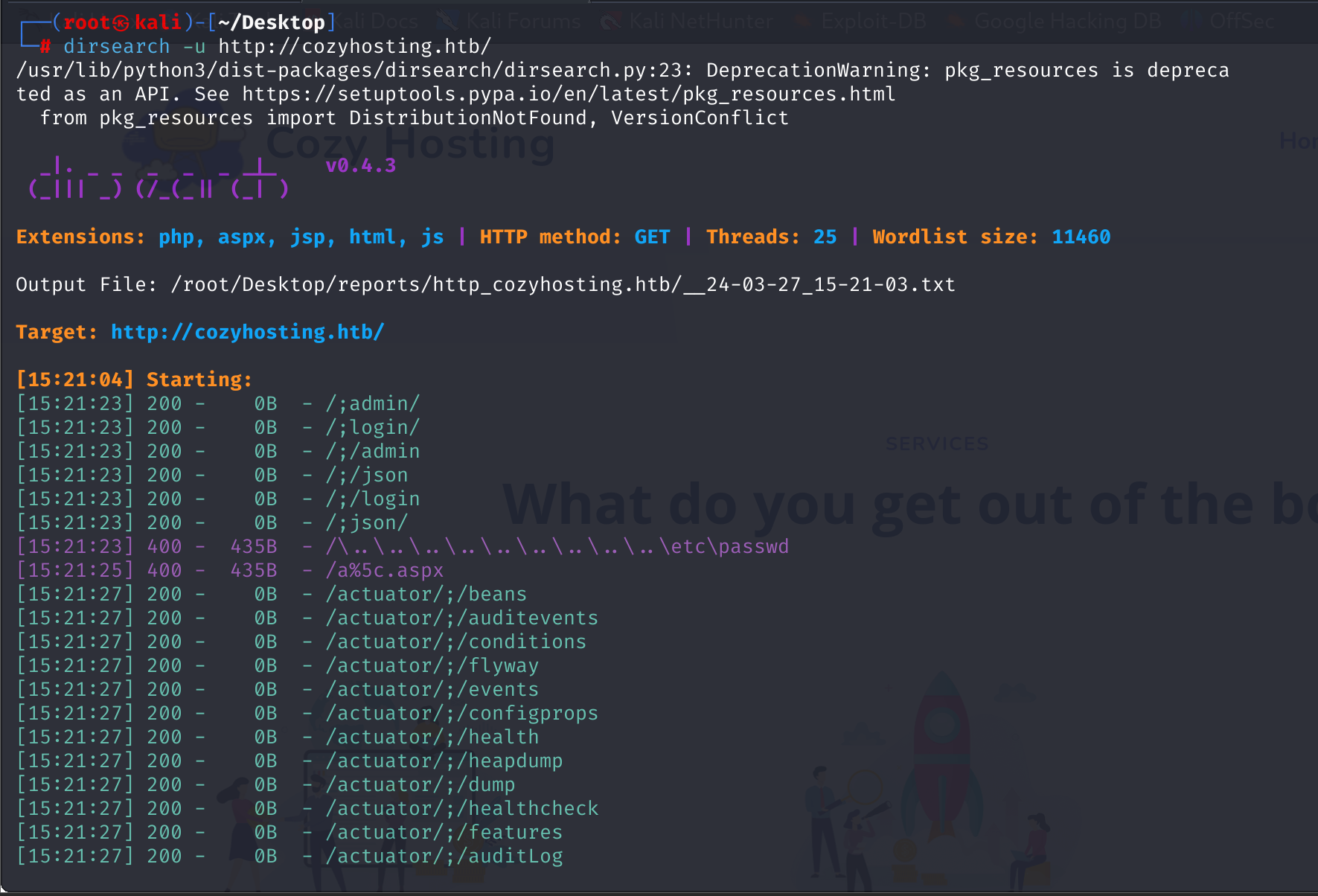Click the setuptools.pypa.io URL in the warning
Viewport: 1318px width, 896px height.
[569, 95]
